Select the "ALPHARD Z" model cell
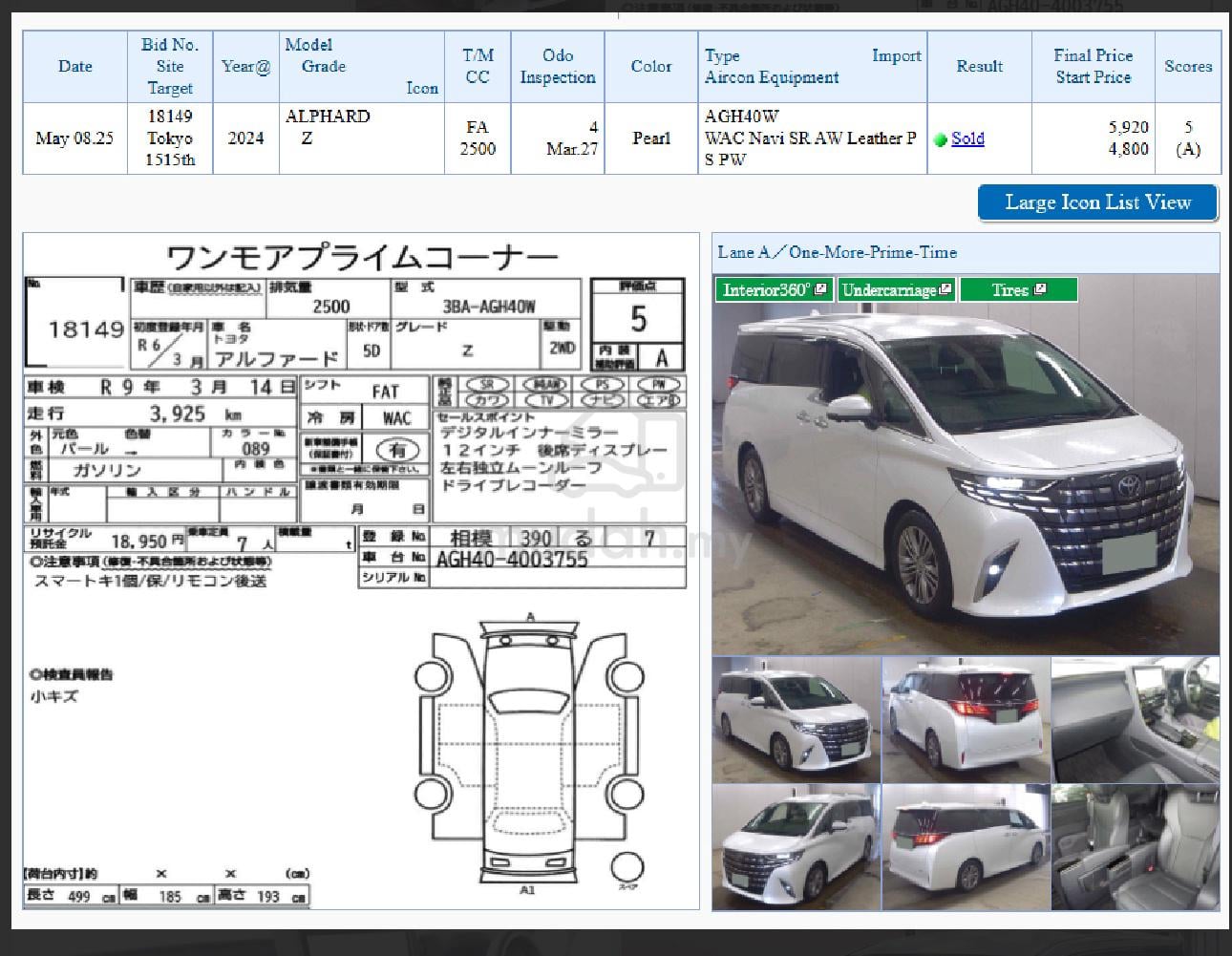This screenshot has width=1232, height=956. click(362, 138)
